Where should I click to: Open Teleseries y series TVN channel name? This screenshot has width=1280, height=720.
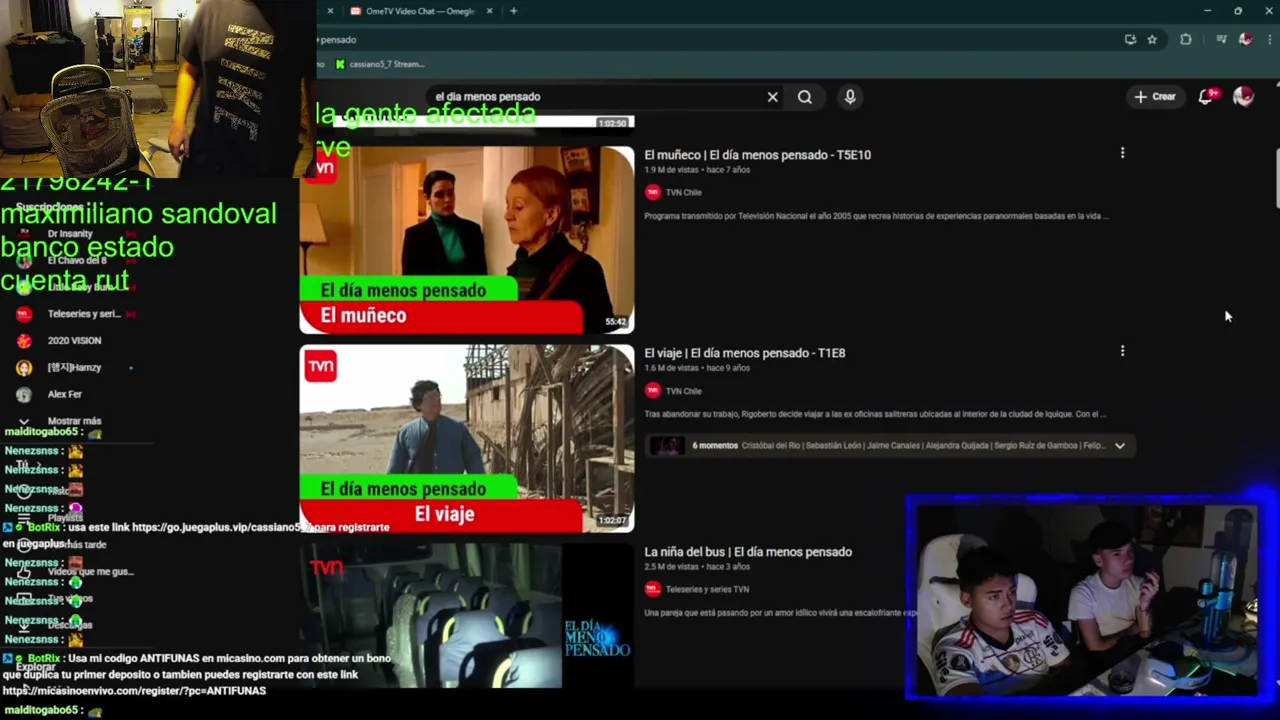coord(707,589)
